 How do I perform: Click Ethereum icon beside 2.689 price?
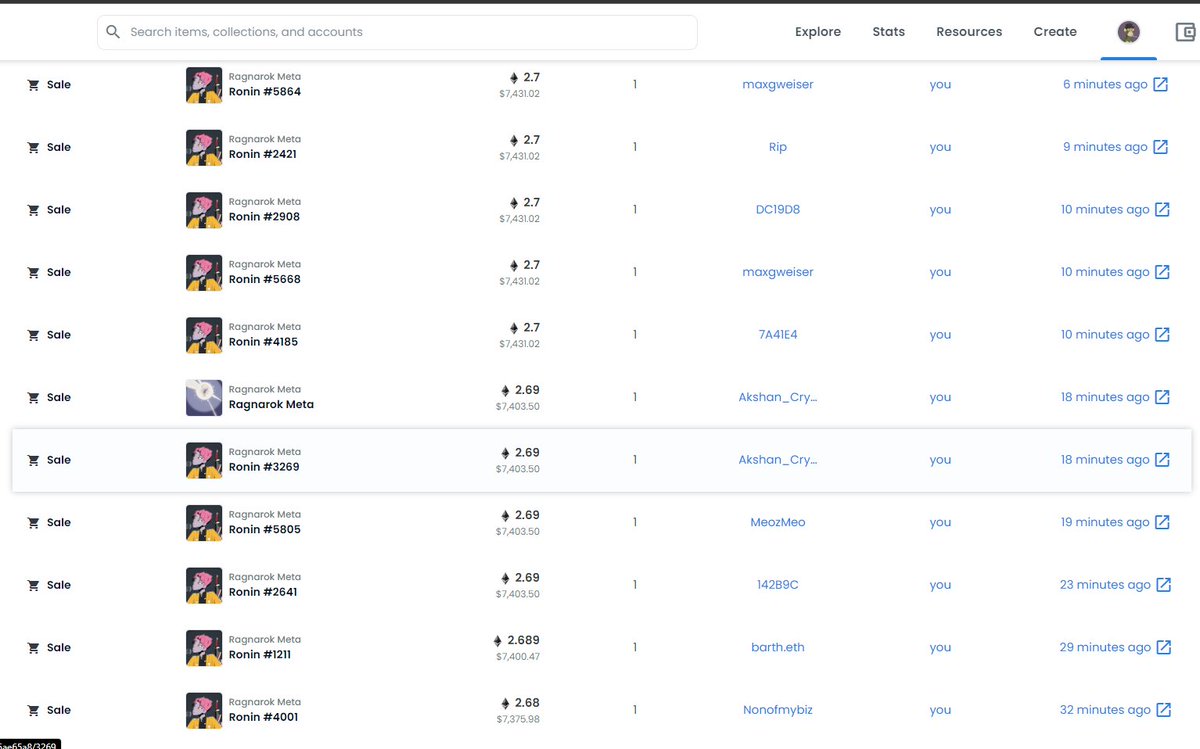[498, 640]
